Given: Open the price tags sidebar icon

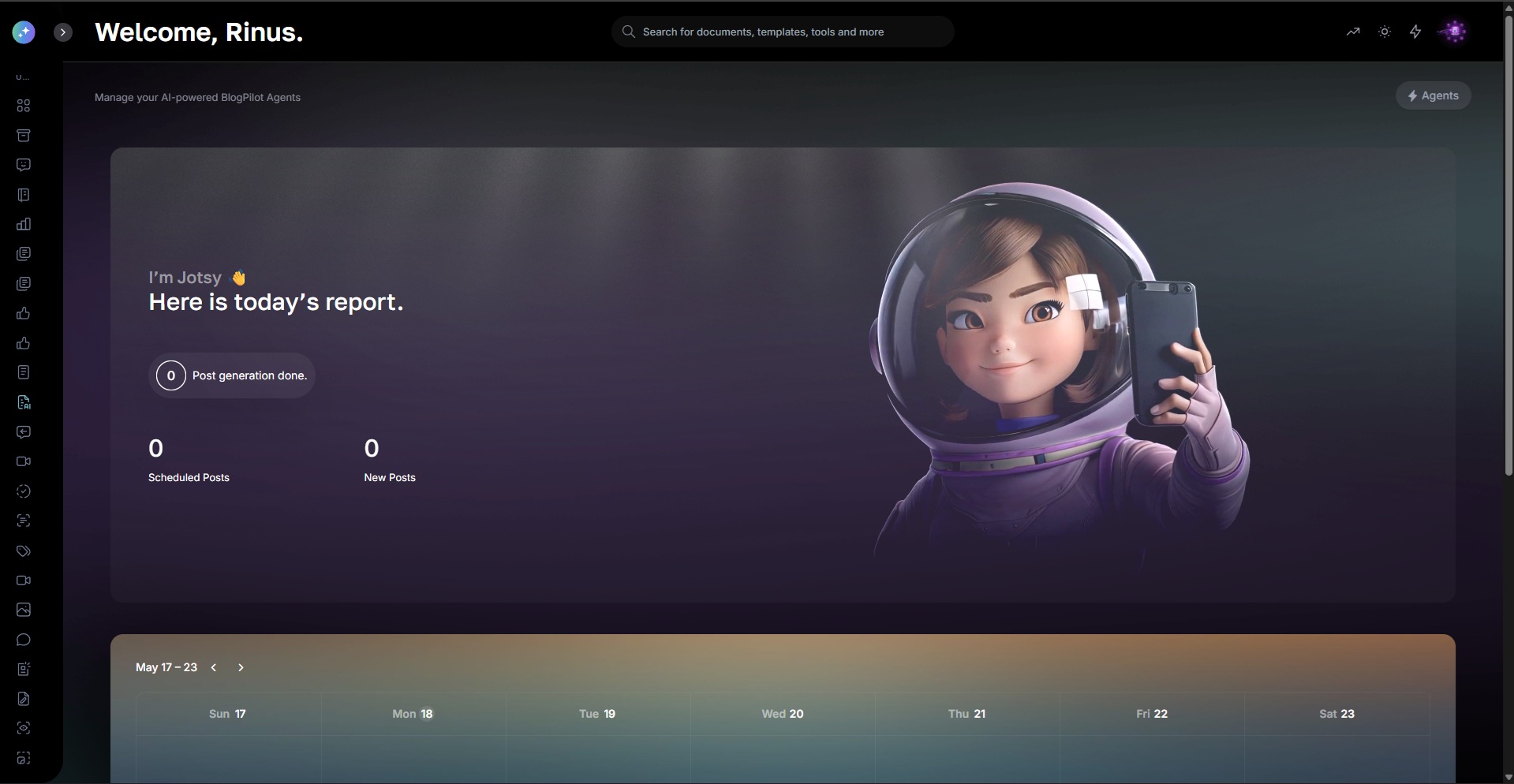Looking at the screenshot, I should pyautogui.click(x=24, y=551).
